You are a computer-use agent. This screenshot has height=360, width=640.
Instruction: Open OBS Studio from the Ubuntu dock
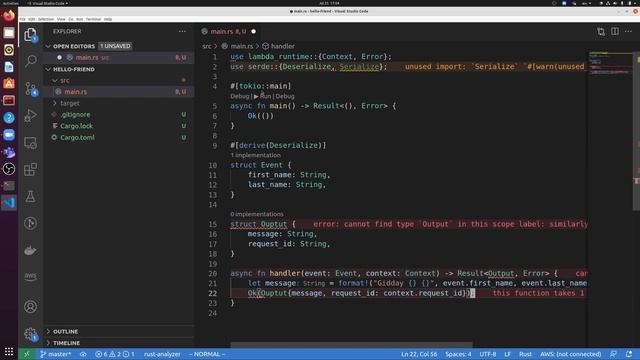pyautogui.click(x=9, y=169)
